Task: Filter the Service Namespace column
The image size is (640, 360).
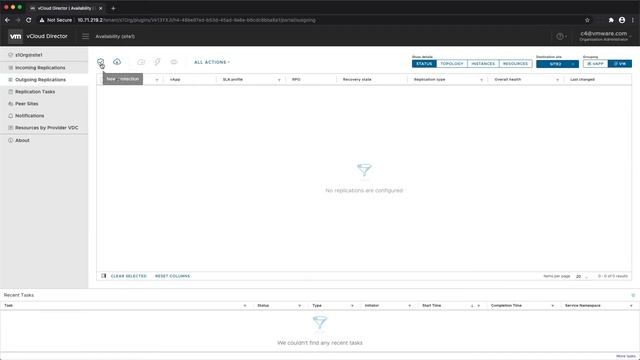Action: 631,306
